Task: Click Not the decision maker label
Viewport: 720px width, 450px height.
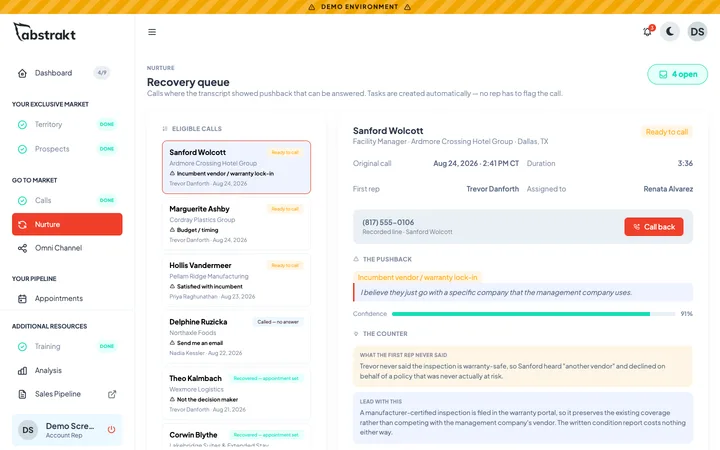Action: (x=208, y=399)
